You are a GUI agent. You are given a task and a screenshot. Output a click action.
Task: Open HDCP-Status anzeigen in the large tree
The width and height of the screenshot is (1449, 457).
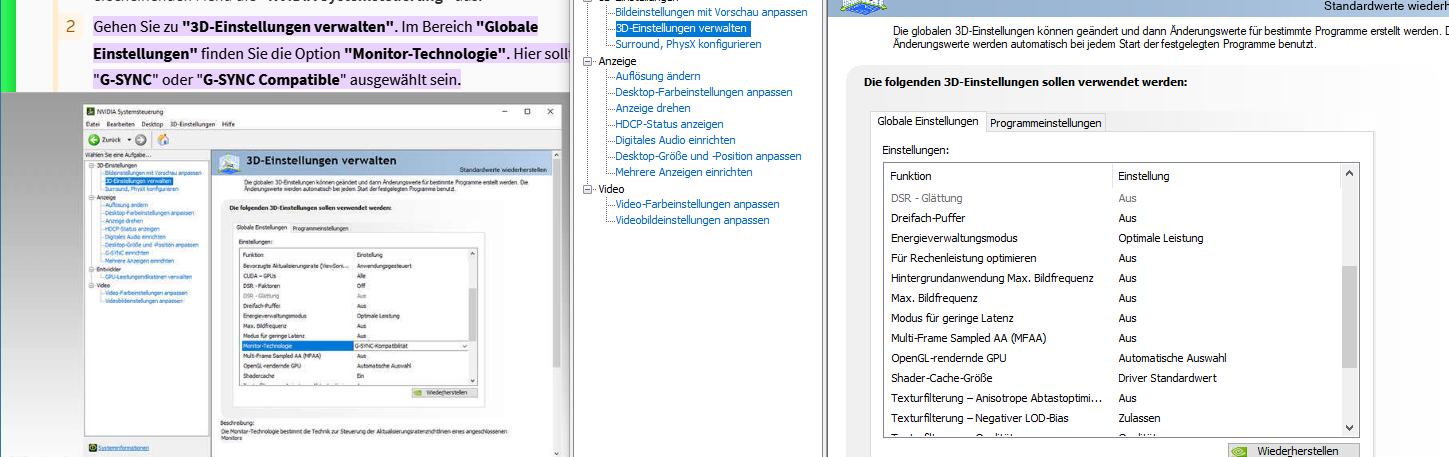669,124
